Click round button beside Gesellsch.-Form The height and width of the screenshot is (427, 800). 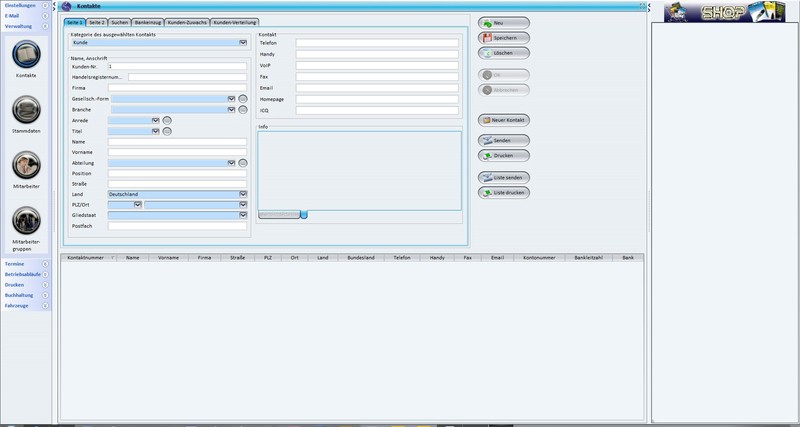[243, 99]
